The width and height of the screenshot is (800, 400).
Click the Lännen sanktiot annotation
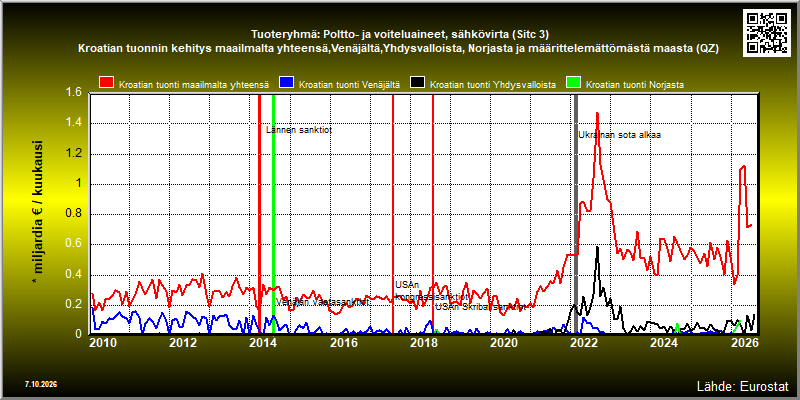[299, 130]
